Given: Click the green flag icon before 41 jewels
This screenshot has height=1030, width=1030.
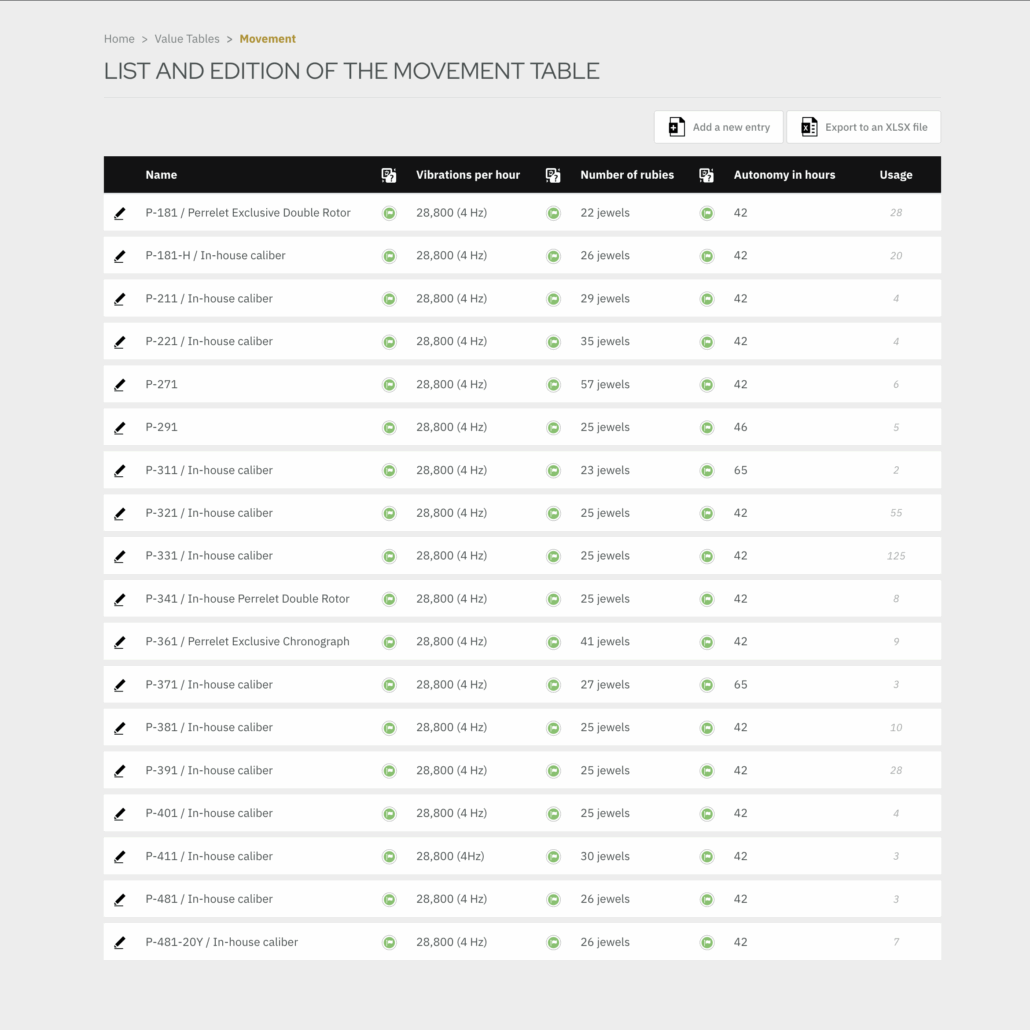Looking at the screenshot, I should (554, 642).
